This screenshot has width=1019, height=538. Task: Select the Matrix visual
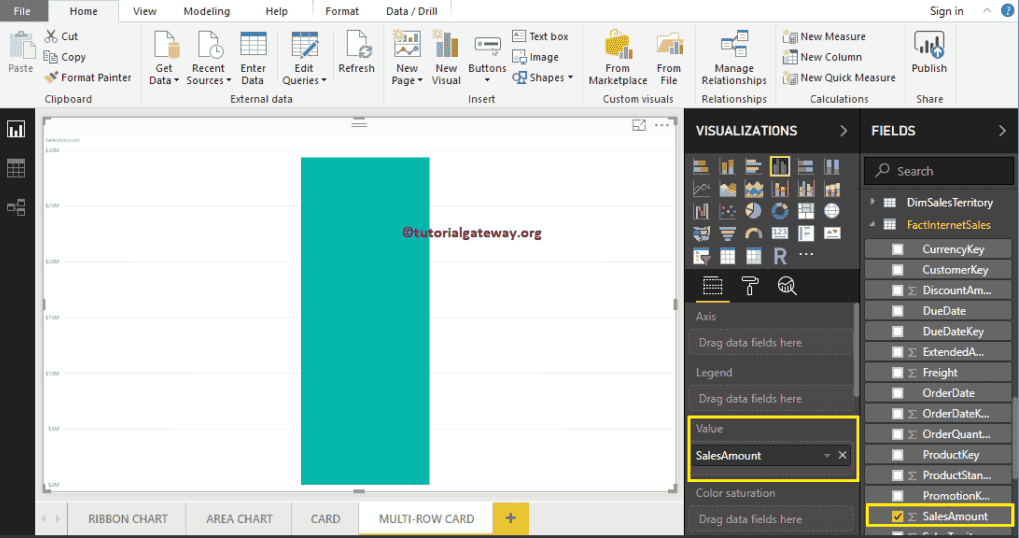(753, 256)
